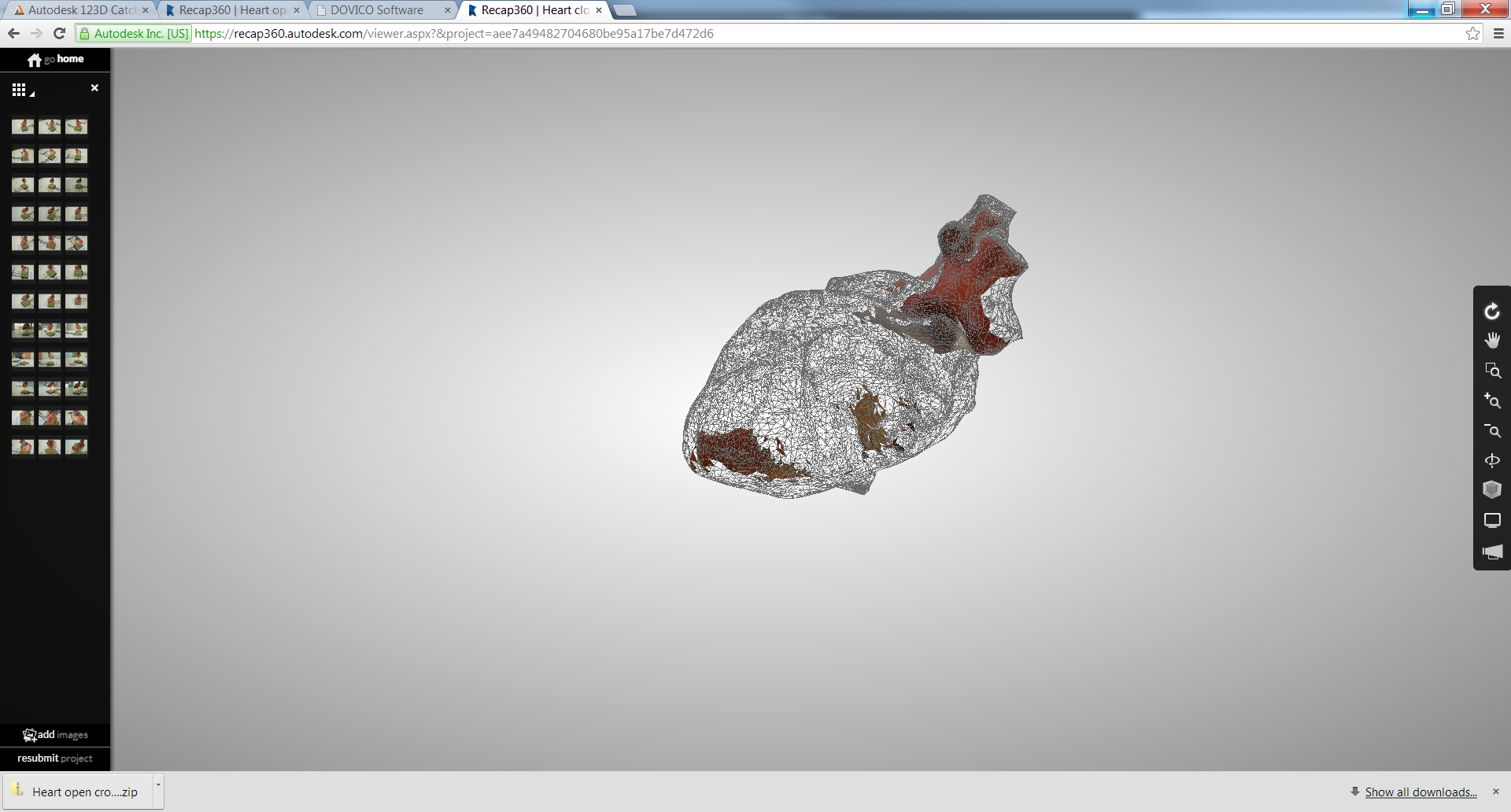1511x812 pixels.
Task: Toggle the shaded cube display mode
Action: (1492, 490)
